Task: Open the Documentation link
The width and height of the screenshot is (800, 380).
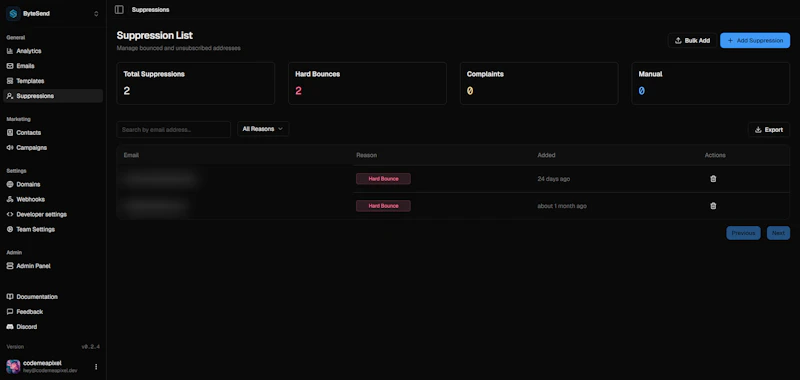Action: pos(53,296)
